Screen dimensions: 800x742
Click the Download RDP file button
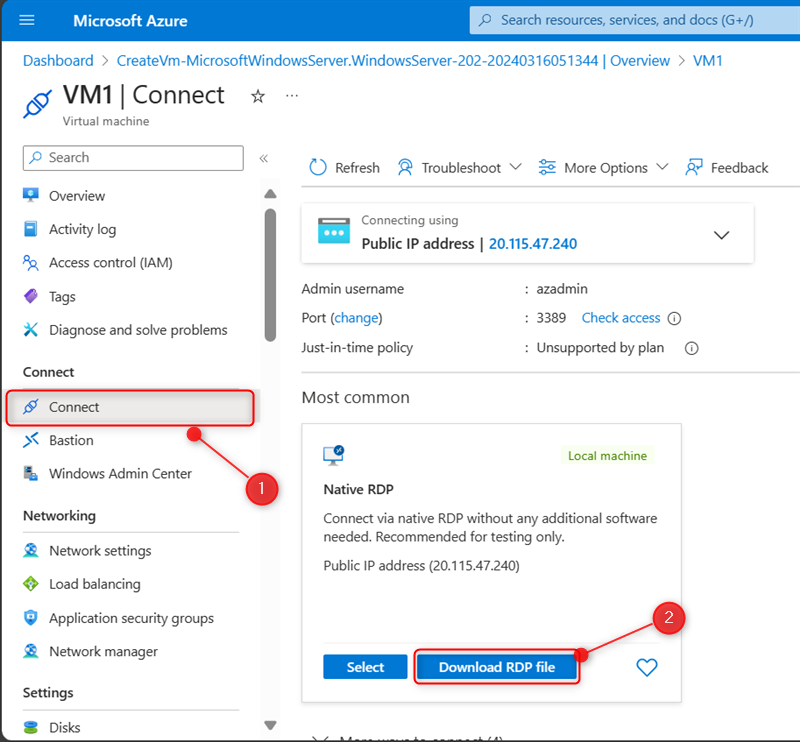coord(496,667)
